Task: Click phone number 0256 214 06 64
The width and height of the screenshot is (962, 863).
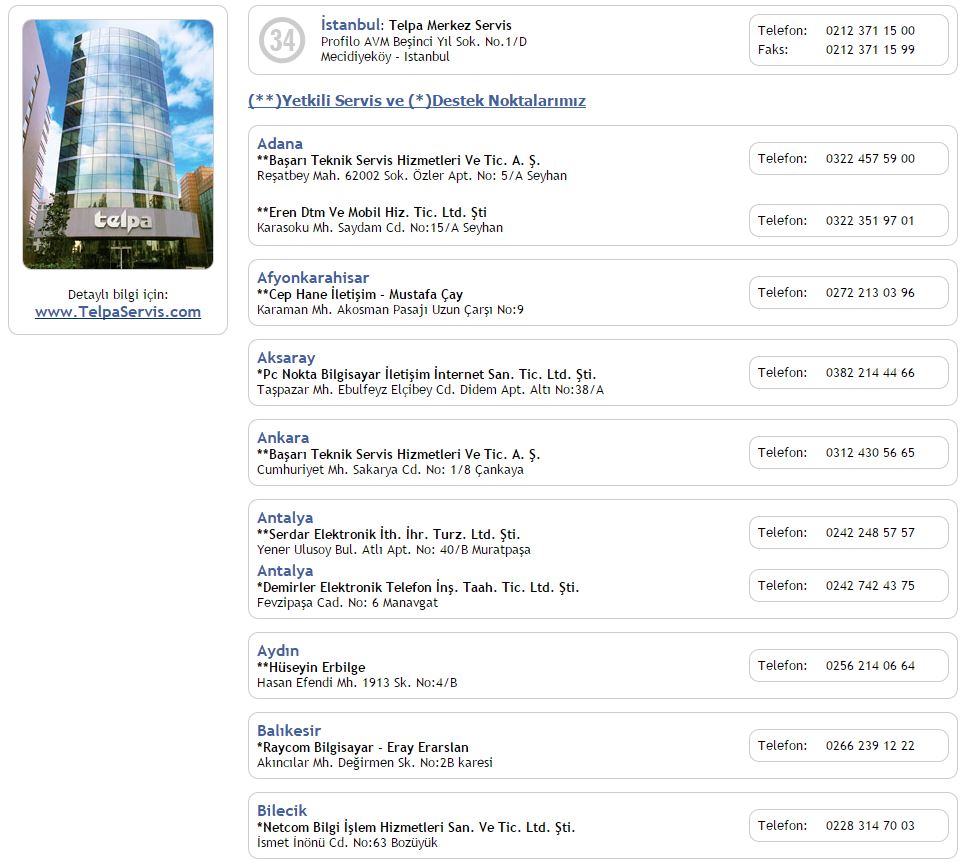Action: [870, 665]
